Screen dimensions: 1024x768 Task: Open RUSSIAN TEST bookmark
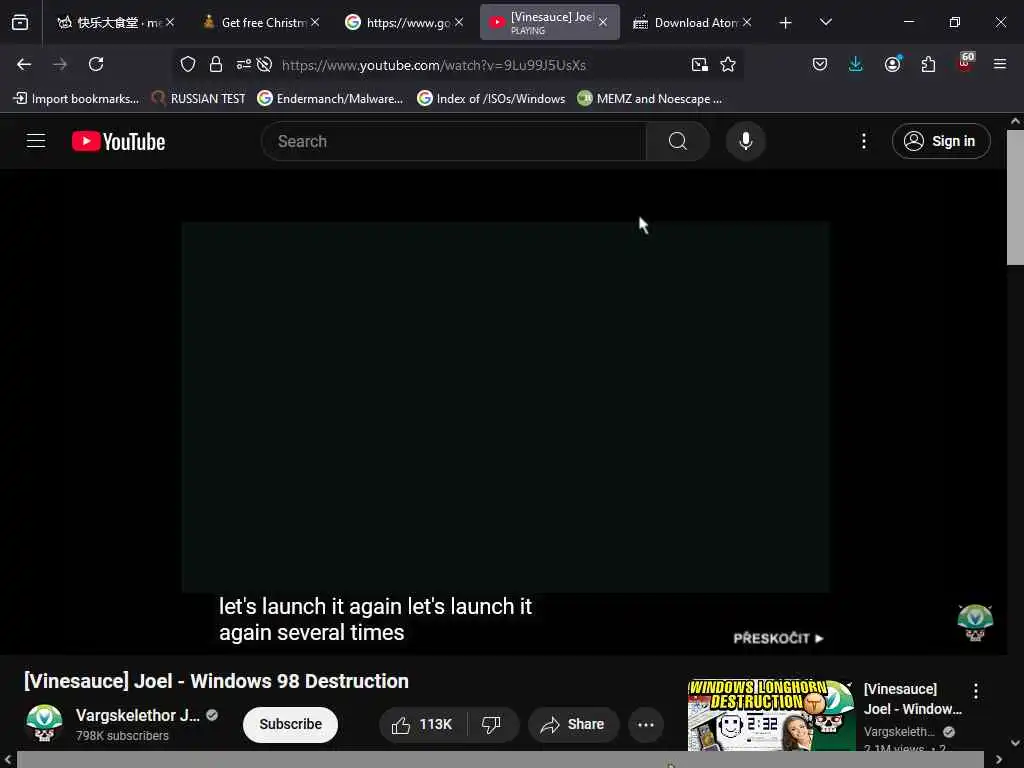(199, 99)
